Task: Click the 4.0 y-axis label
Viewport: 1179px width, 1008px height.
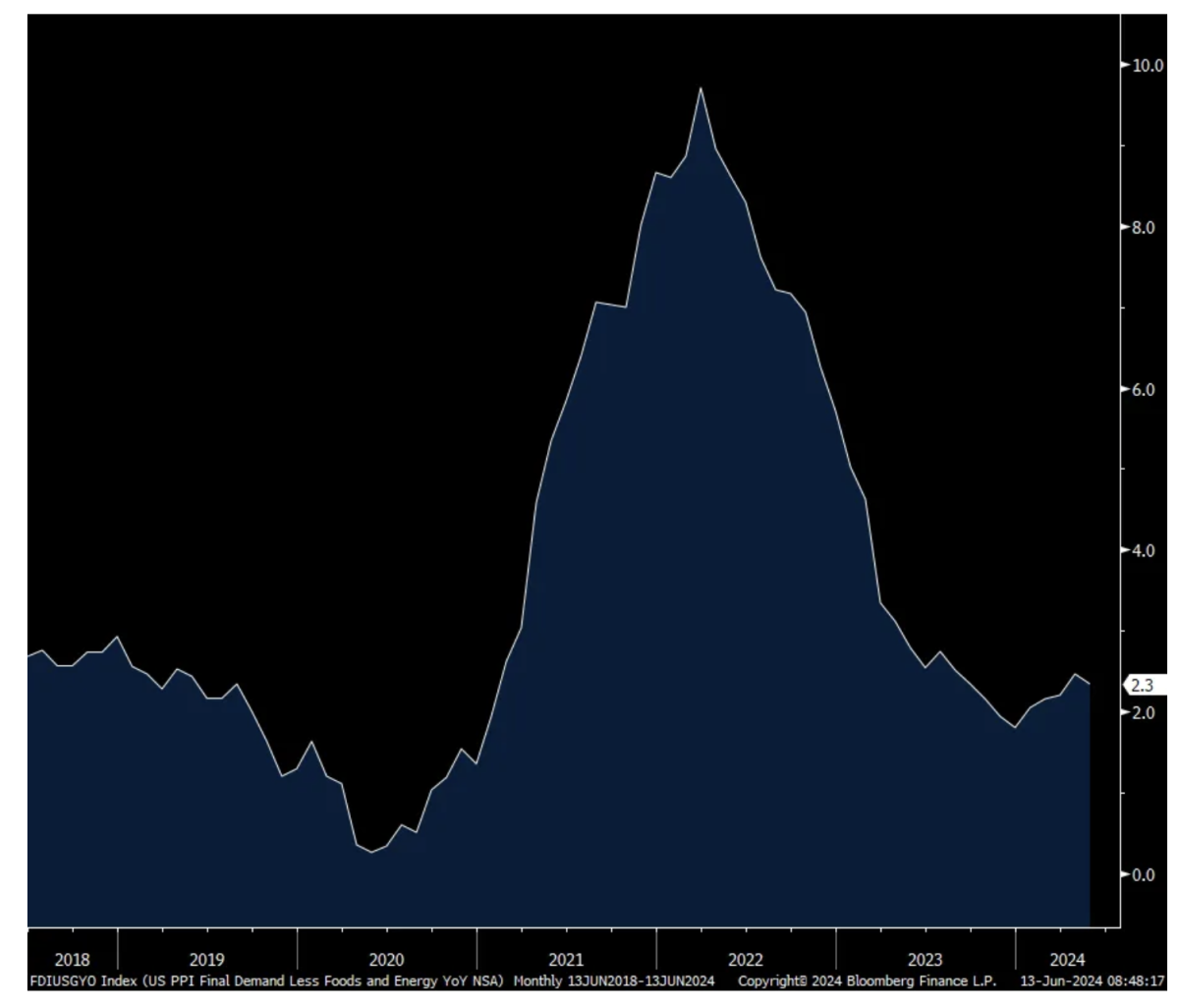Action: pyautogui.click(x=1143, y=551)
